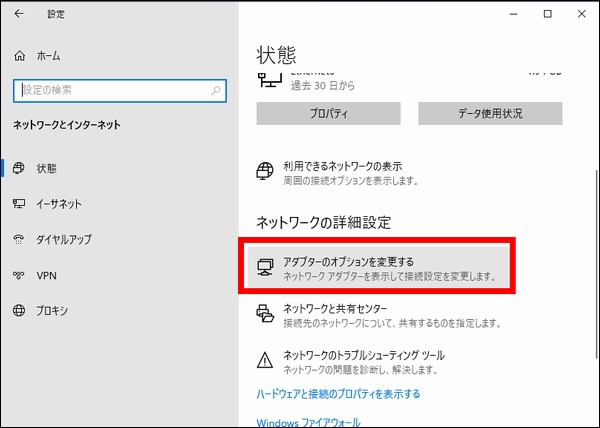Click the ネットワークとインターネット sidebar heading

coord(67,125)
